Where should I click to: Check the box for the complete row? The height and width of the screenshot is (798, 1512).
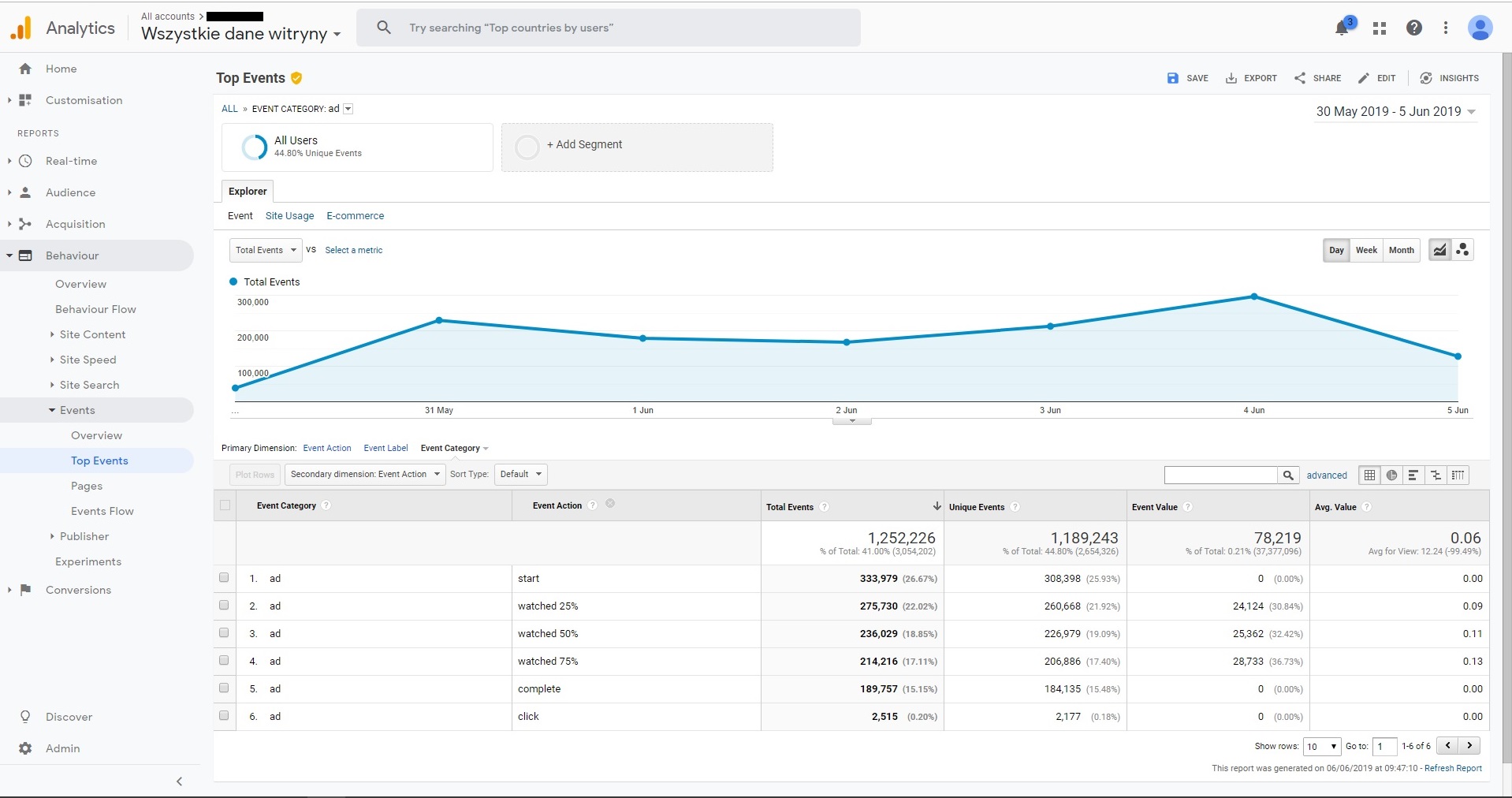pyautogui.click(x=224, y=688)
